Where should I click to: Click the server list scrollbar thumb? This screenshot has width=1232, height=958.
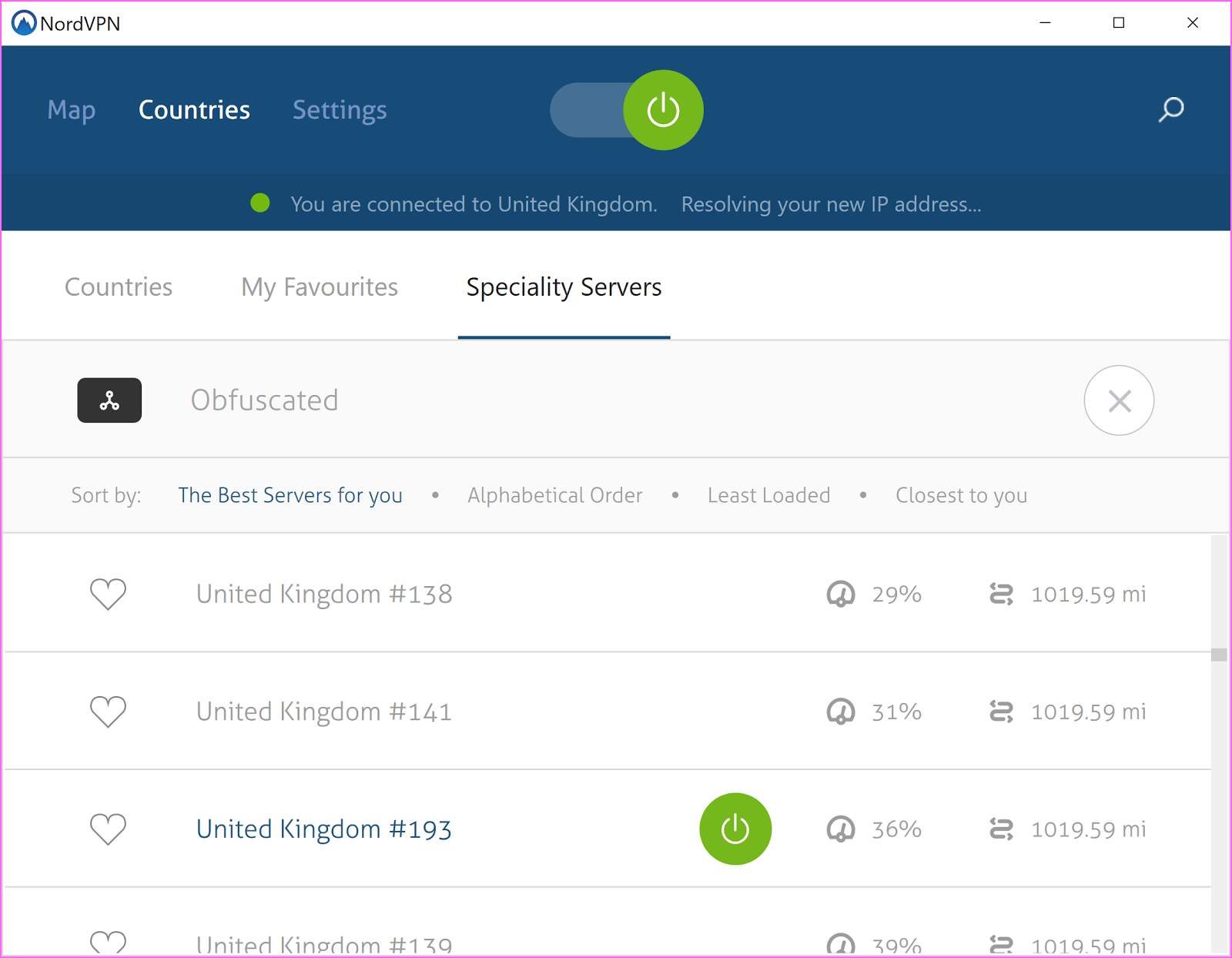1219,655
